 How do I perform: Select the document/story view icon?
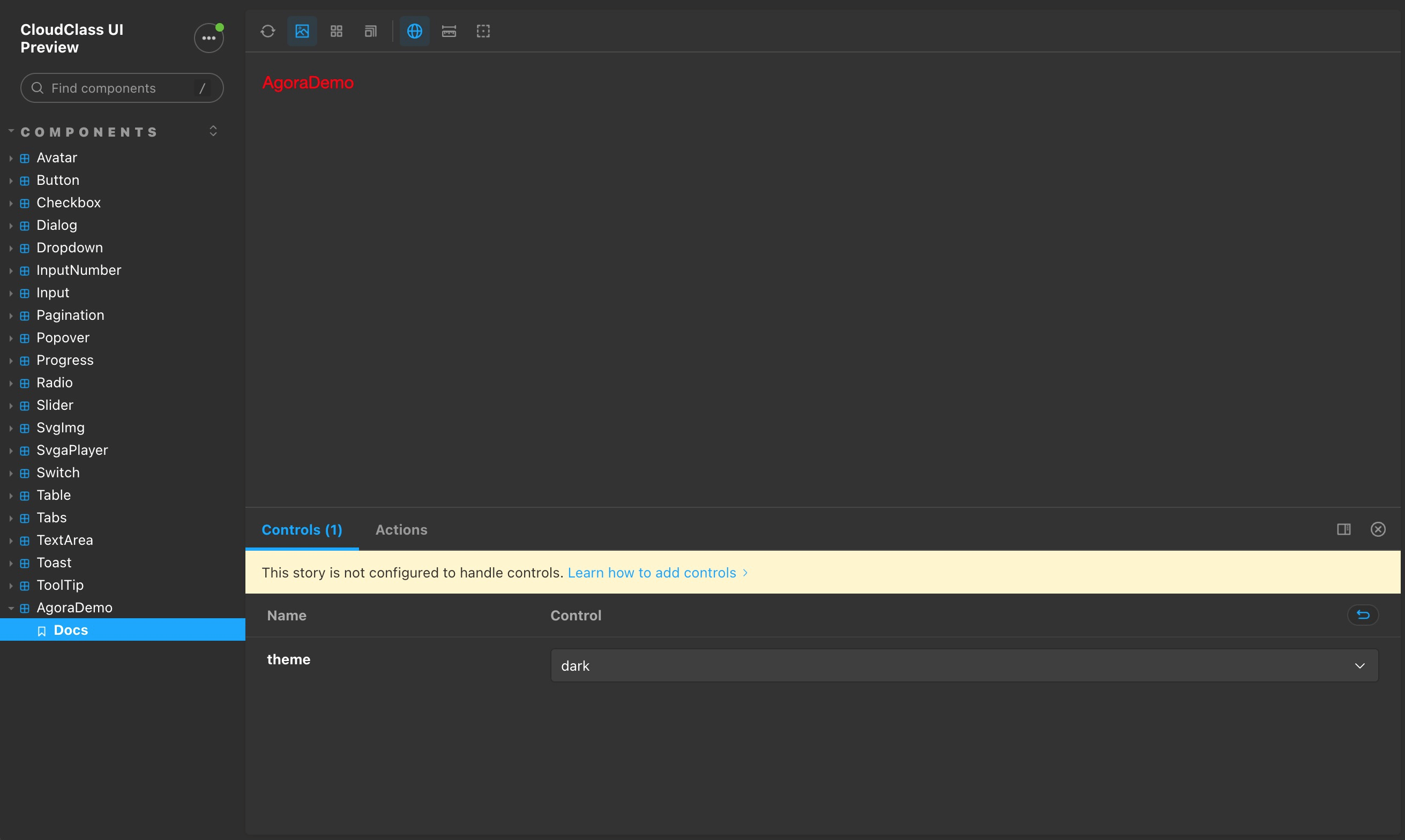pyautogui.click(x=371, y=31)
